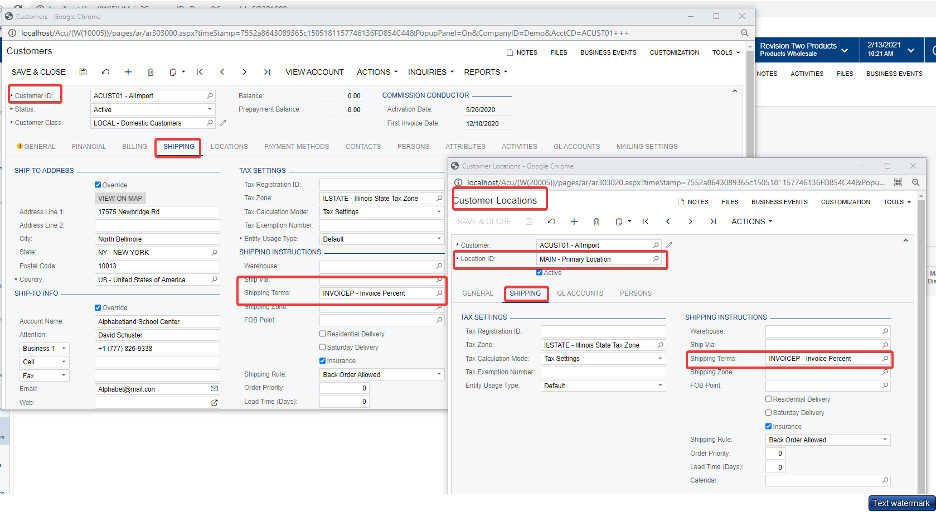The image size is (936, 512).
Task: Click the save disk icon in Customers toolbar
Action: (83, 72)
